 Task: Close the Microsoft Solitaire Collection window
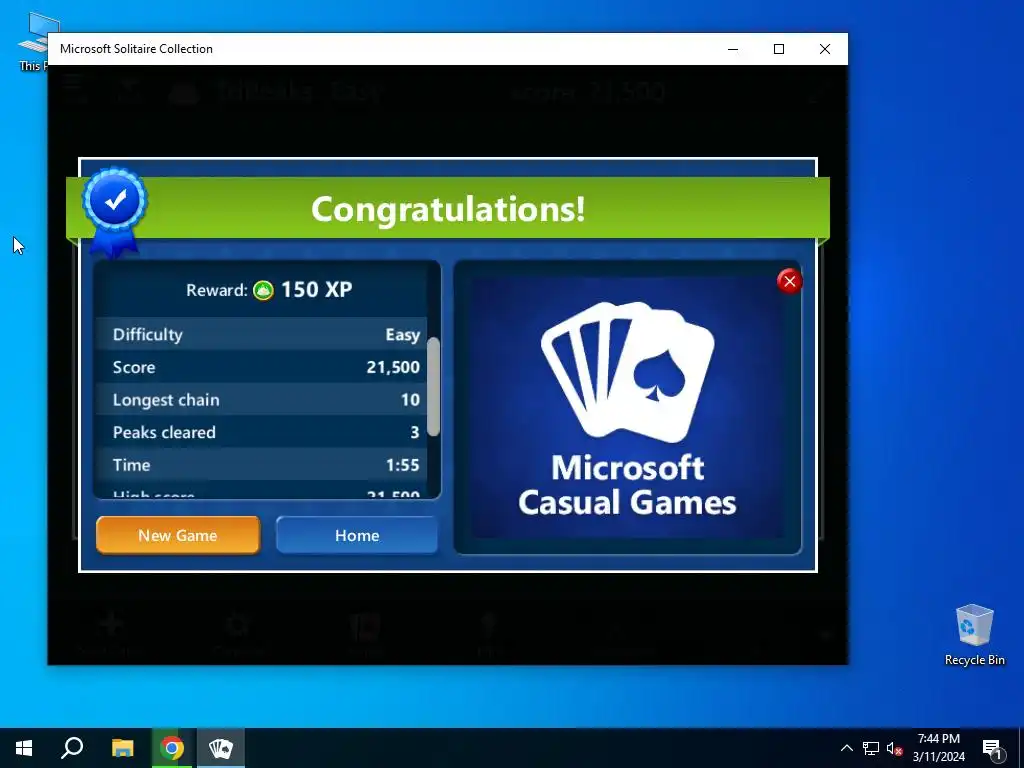pyautogui.click(x=825, y=49)
